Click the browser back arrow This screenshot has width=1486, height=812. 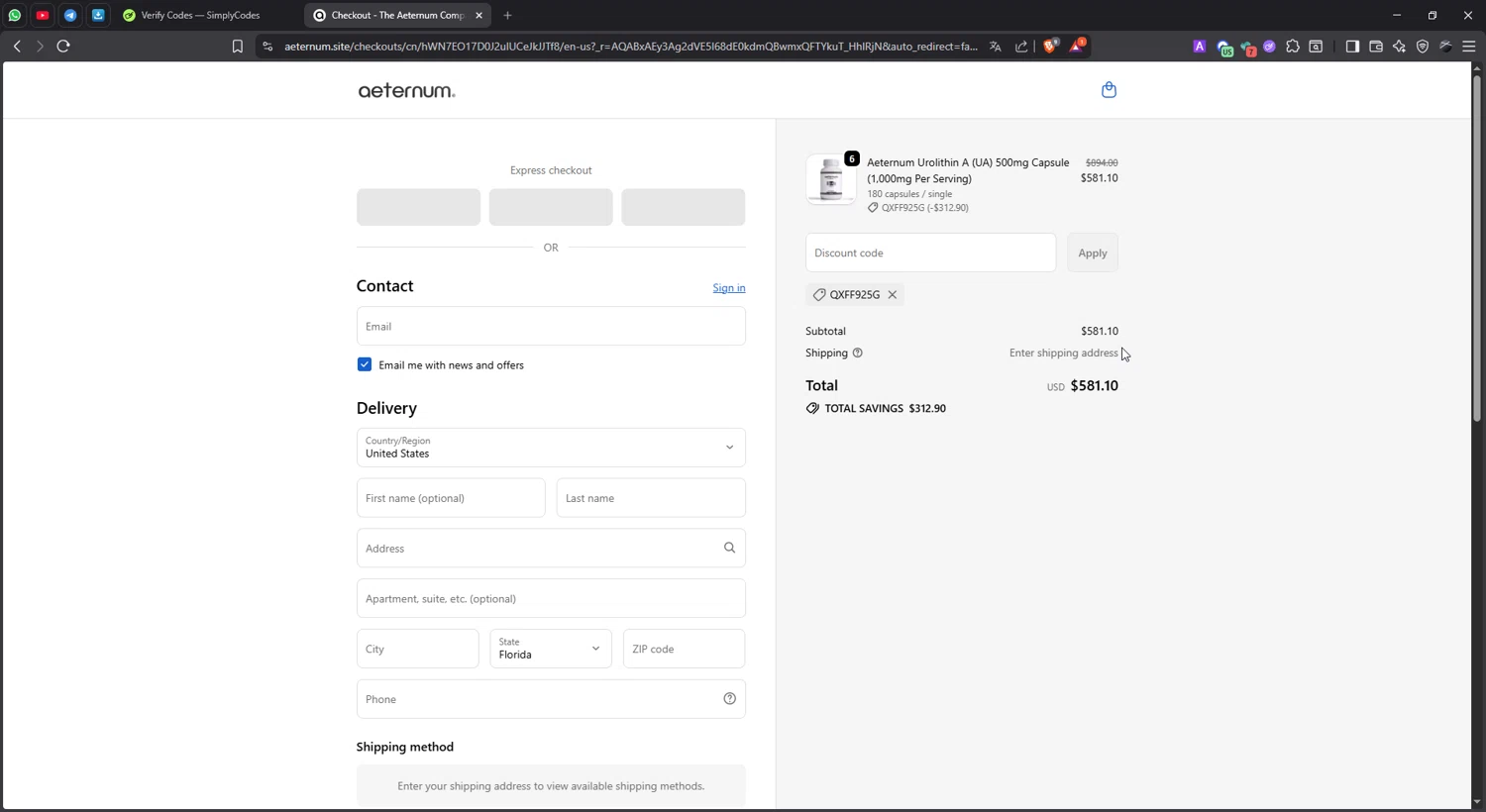[x=17, y=47]
